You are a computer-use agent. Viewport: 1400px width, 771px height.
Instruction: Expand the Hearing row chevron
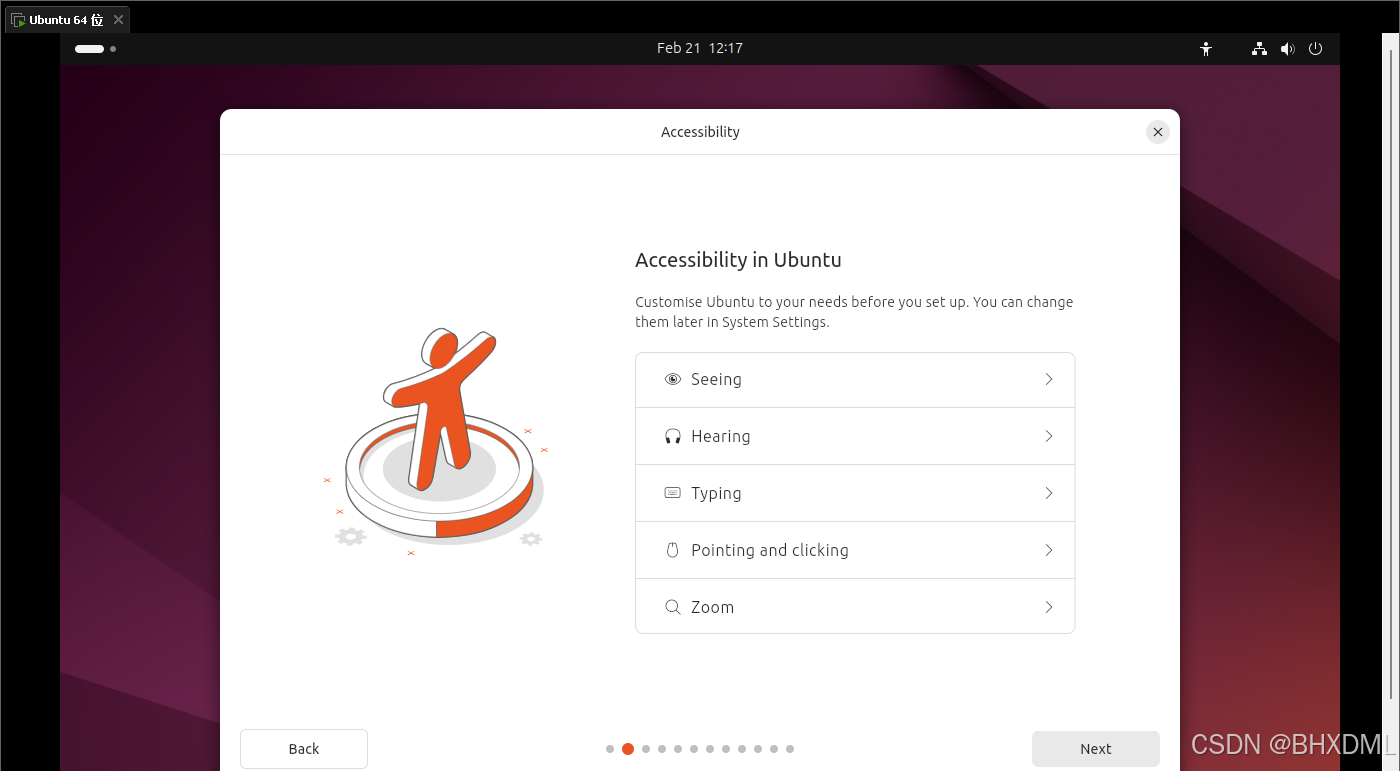pyautogui.click(x=1049, y=436)
